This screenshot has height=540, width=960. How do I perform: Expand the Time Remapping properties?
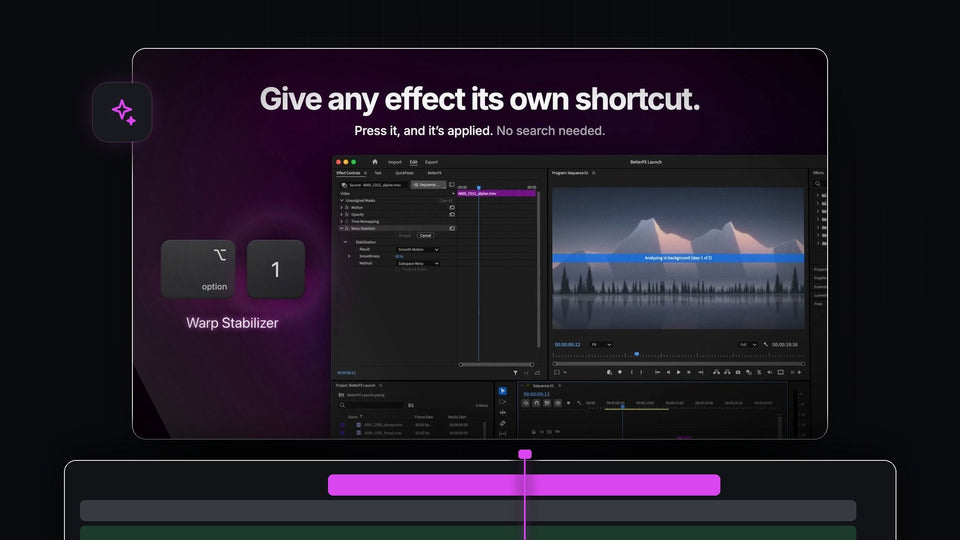(342, 222)
